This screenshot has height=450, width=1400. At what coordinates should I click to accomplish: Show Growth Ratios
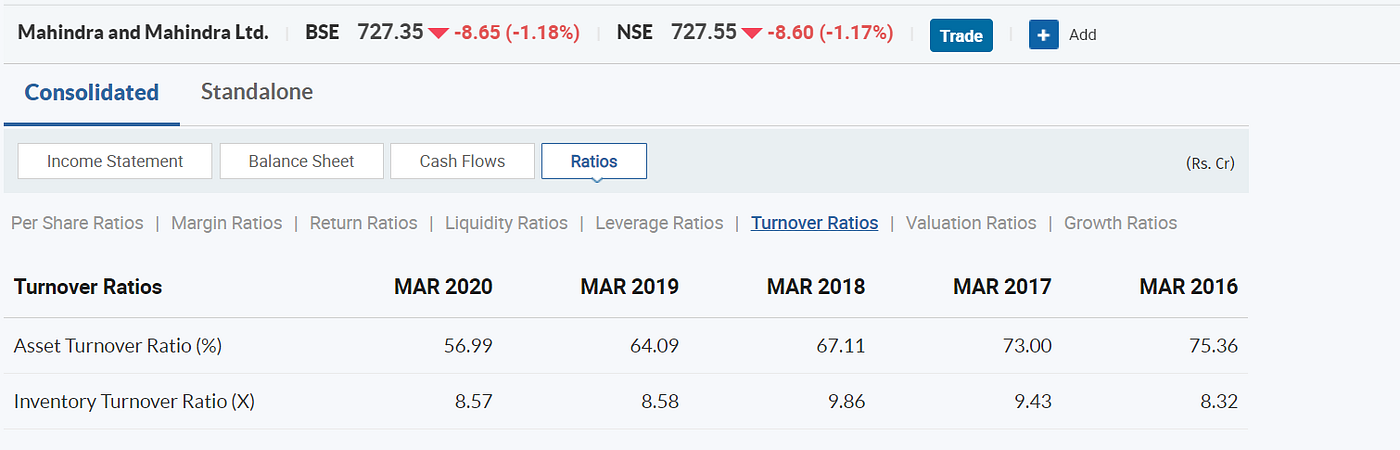(1121, 223)
